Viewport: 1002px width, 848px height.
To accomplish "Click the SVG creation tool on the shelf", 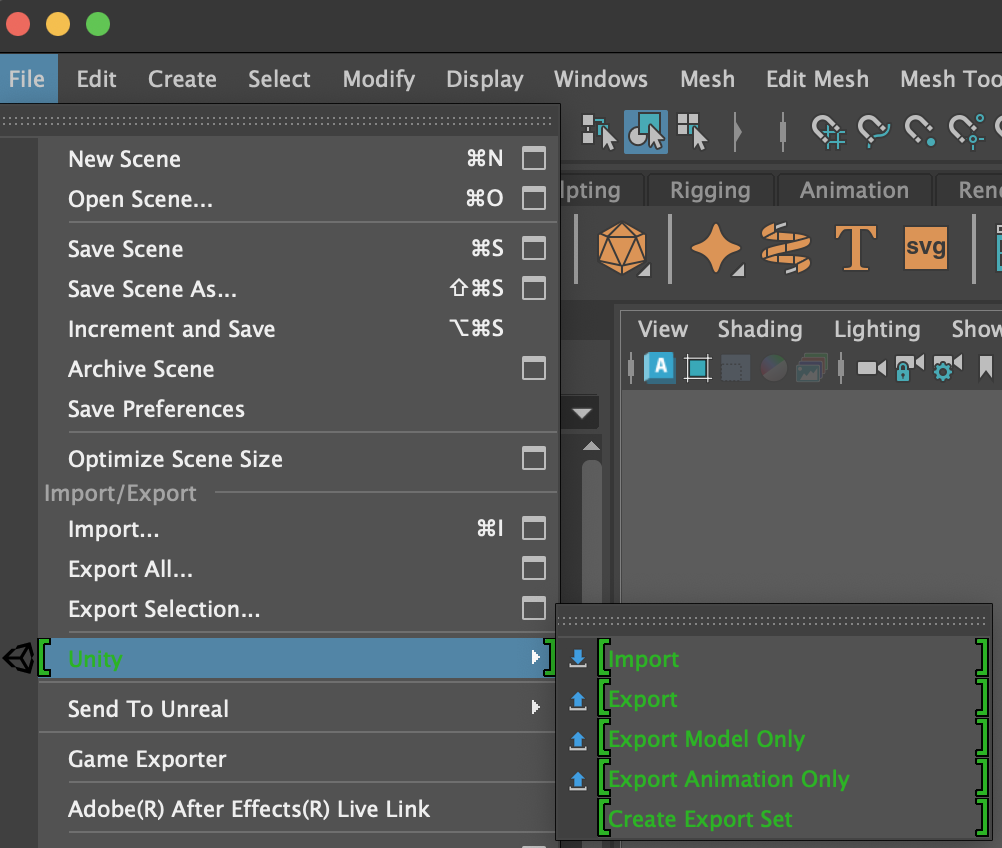I will coord(925,248).
